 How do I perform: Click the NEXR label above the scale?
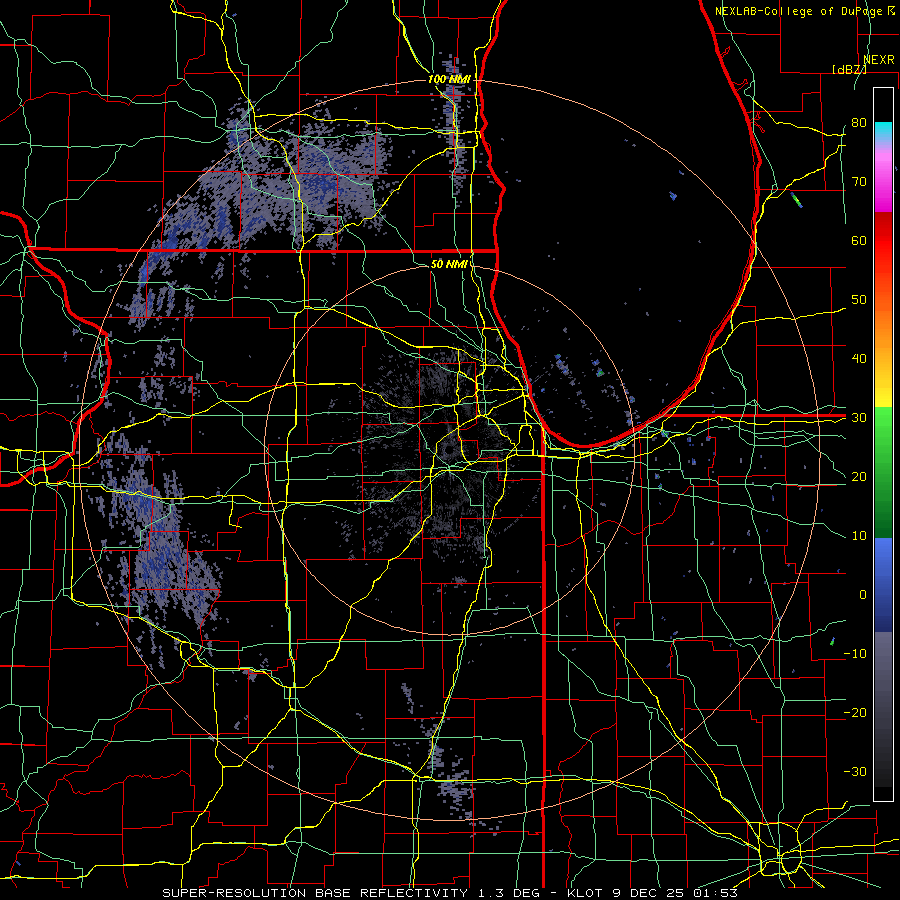click(879, 60)
